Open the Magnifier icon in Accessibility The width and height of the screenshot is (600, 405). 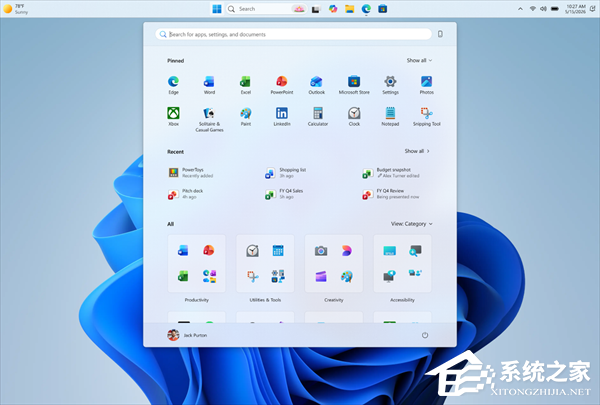[415, 251]
